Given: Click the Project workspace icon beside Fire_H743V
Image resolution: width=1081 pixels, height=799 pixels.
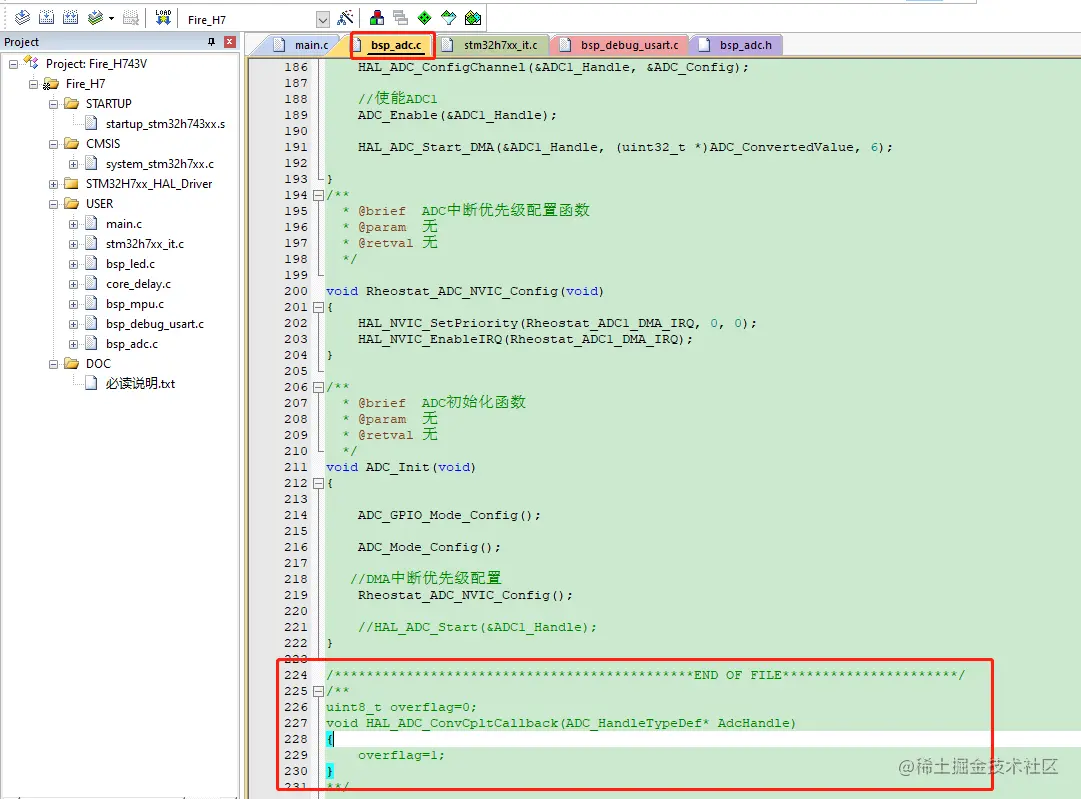Looking at the screenshot, I should (x=31, y=63).
